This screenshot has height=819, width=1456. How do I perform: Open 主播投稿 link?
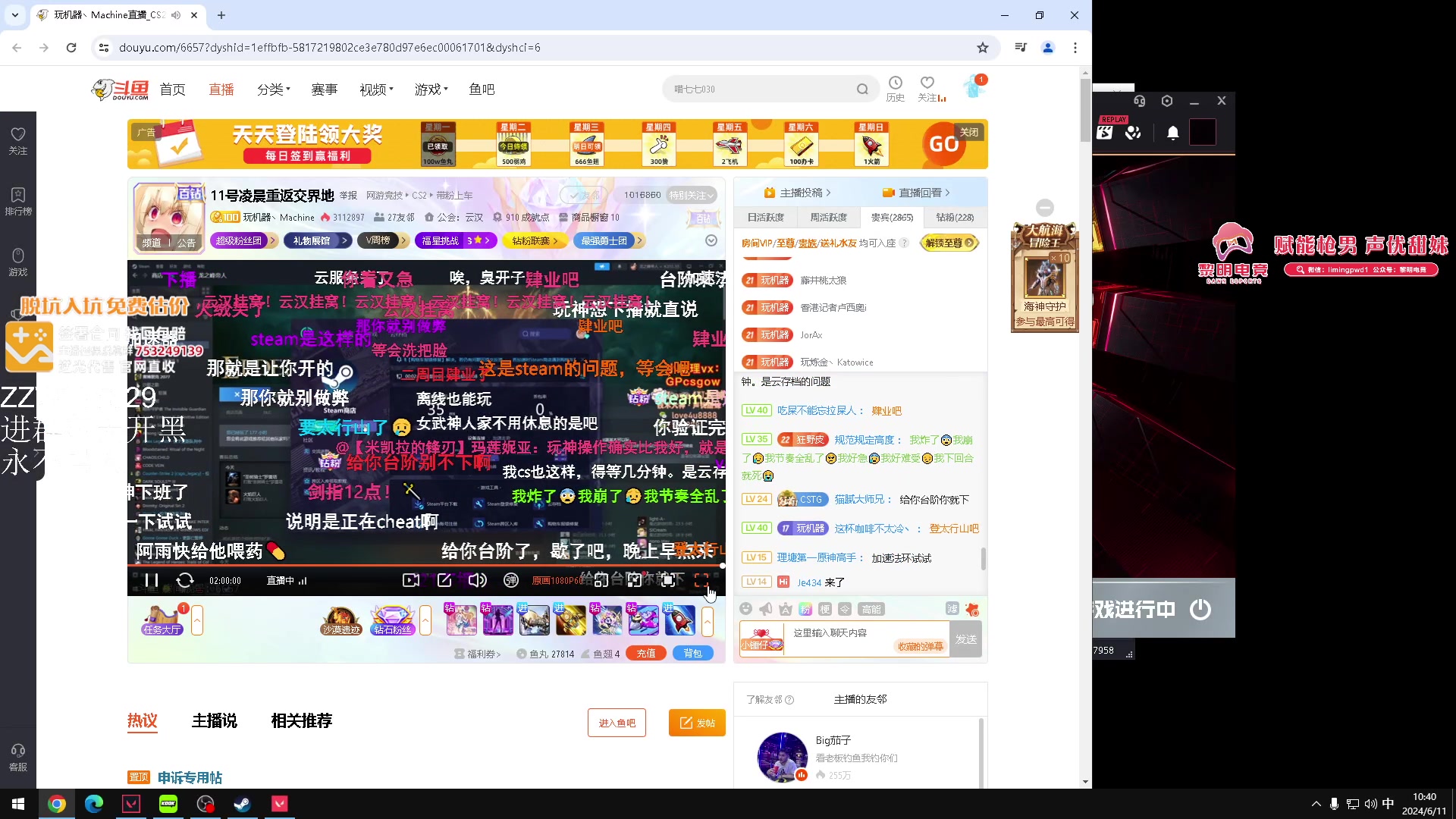(x=798, y=193)
